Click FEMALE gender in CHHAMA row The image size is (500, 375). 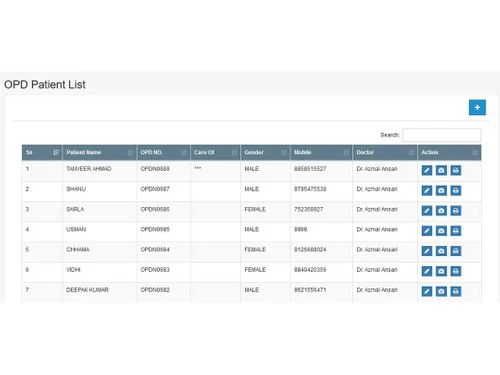(x=255, y=249)
